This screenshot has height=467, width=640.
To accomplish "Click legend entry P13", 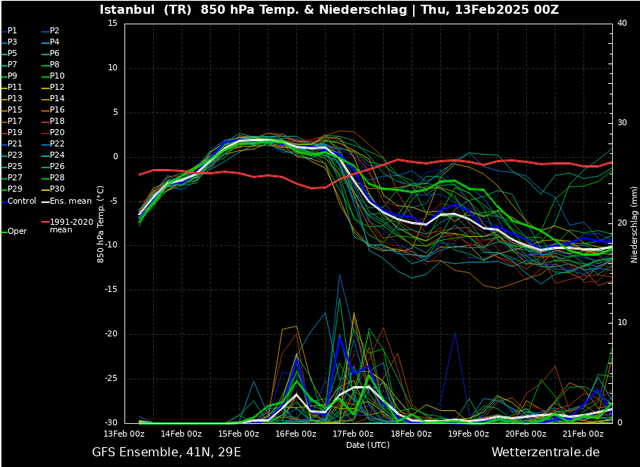I will click(x=12, y=98).
